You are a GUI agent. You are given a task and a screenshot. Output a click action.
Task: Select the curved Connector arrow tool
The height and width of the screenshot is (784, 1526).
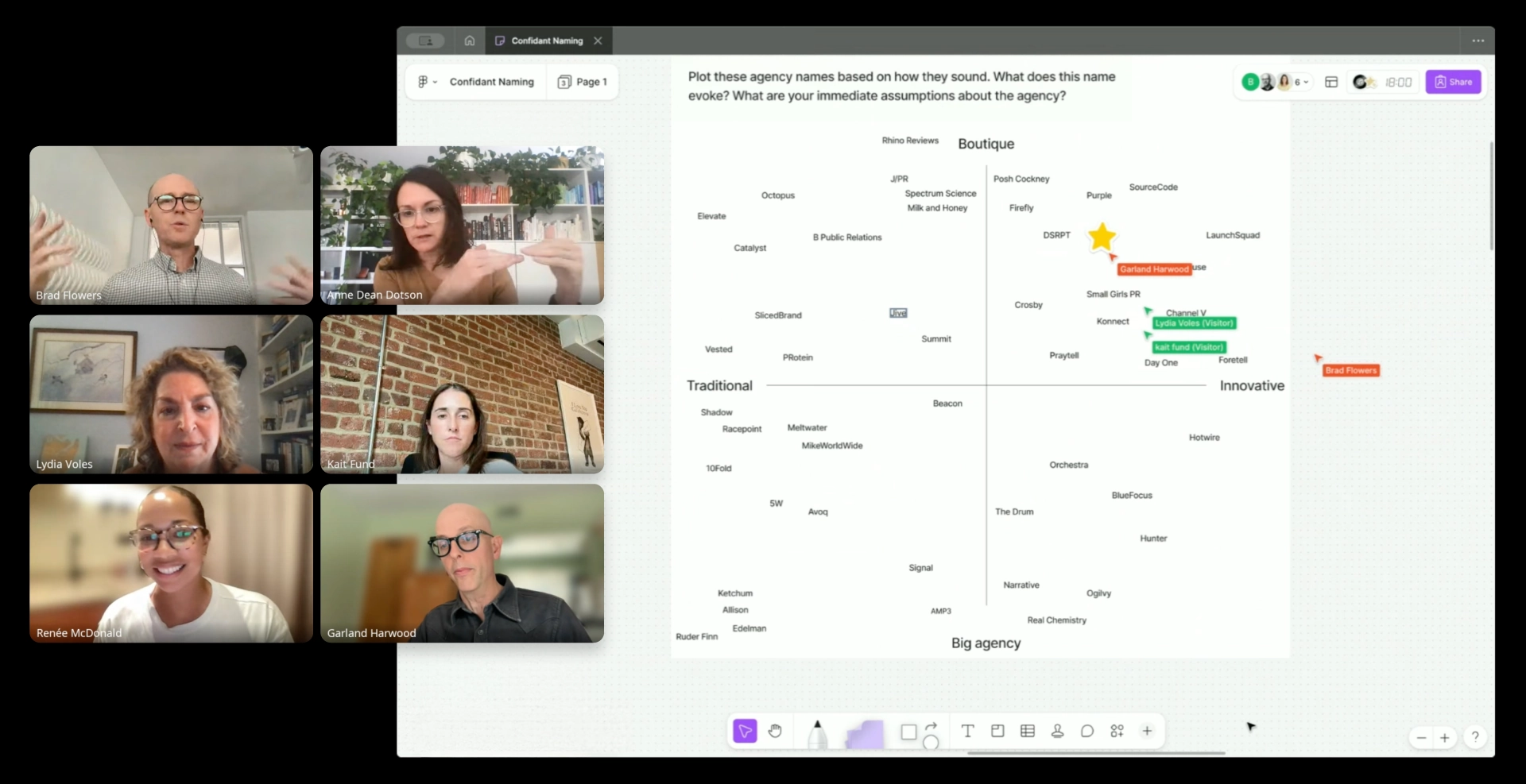tap(932, 726)
